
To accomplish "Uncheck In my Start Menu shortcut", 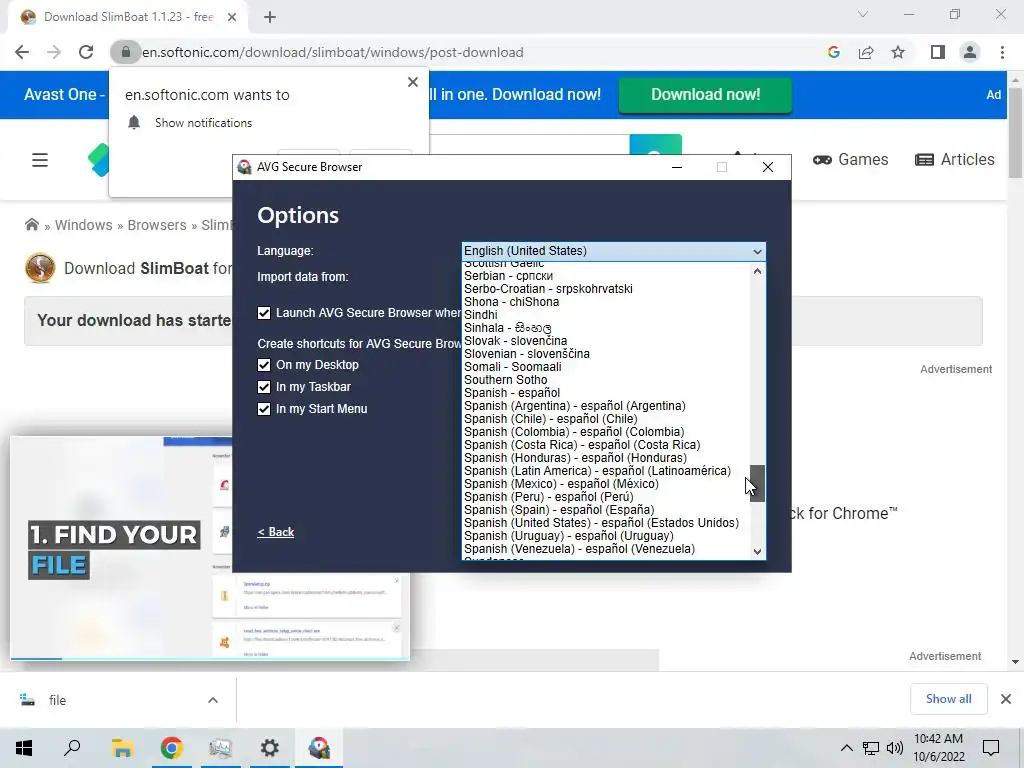I will pyautogui.click(x=264, y=409).
